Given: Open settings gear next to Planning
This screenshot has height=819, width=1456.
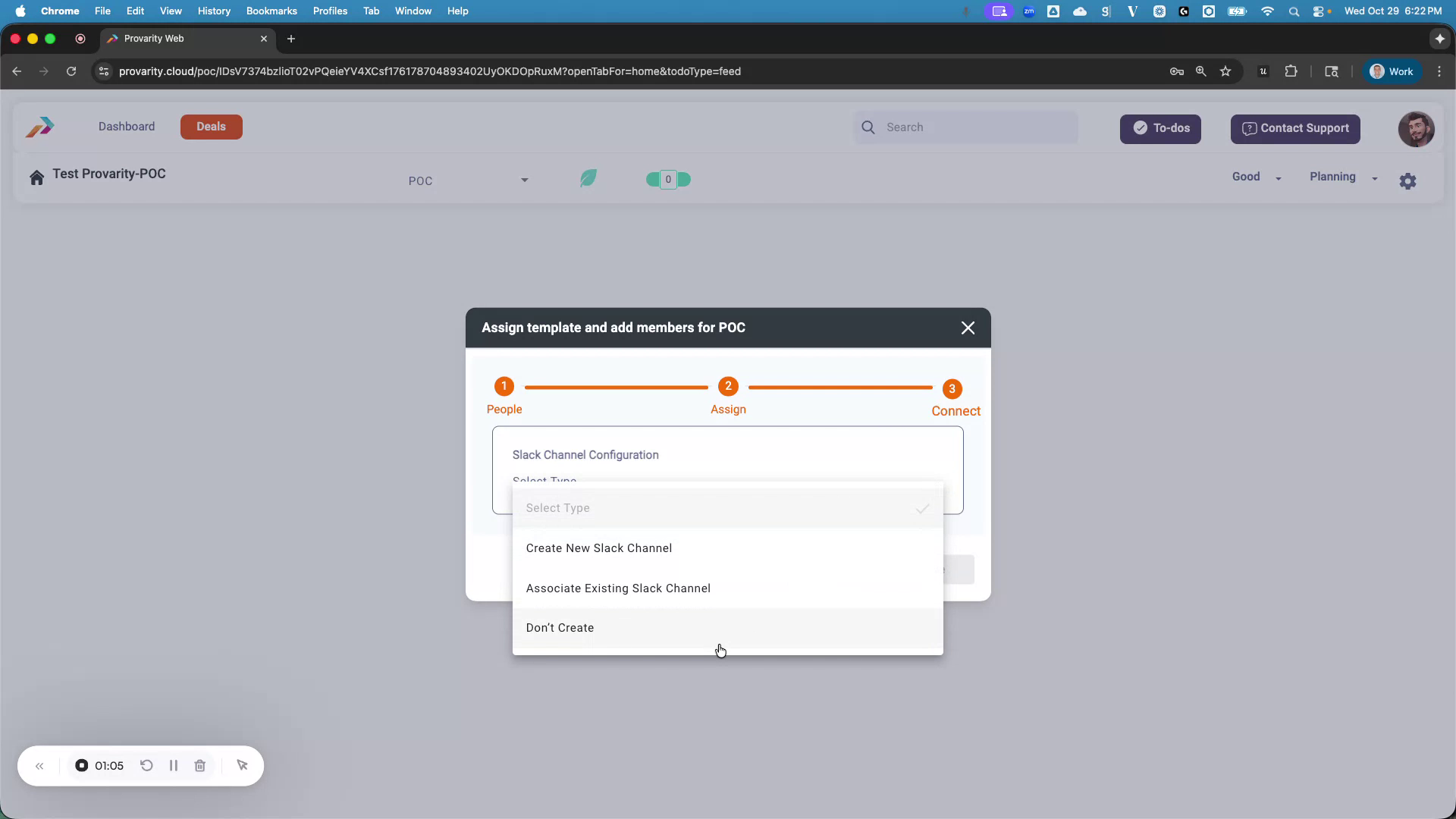Looking at the screenshot, I should click(1408, 180).
